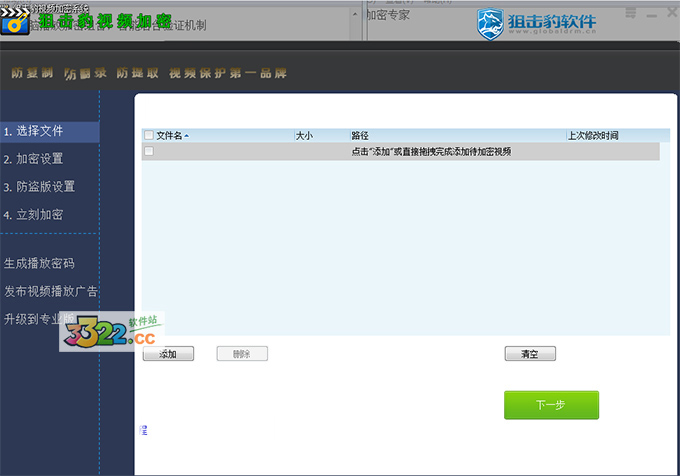
Task: Select step 1. 选择文件
Action: [49, 131]
